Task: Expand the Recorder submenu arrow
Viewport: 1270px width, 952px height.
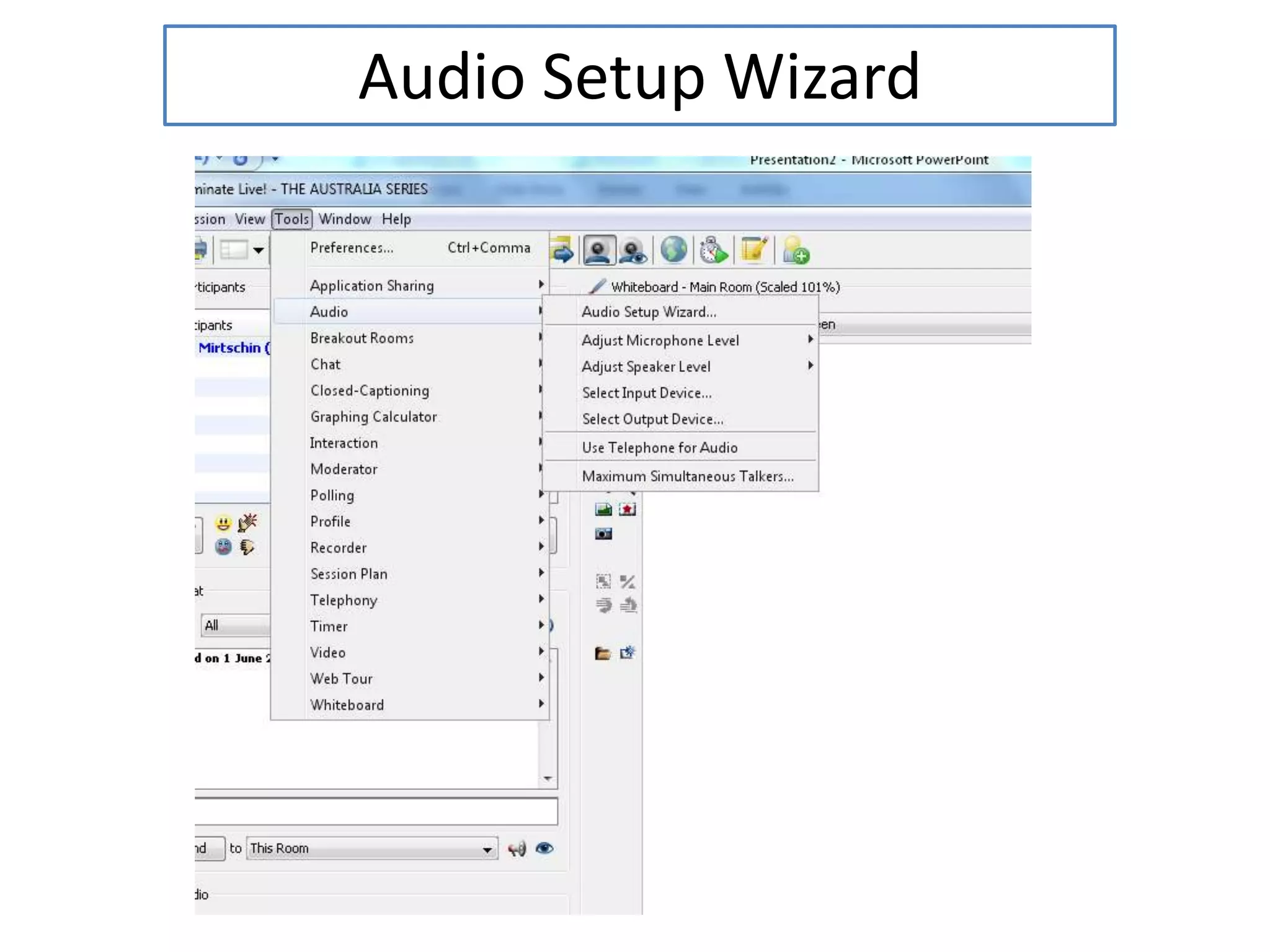Action: click(x=541, y=546)
